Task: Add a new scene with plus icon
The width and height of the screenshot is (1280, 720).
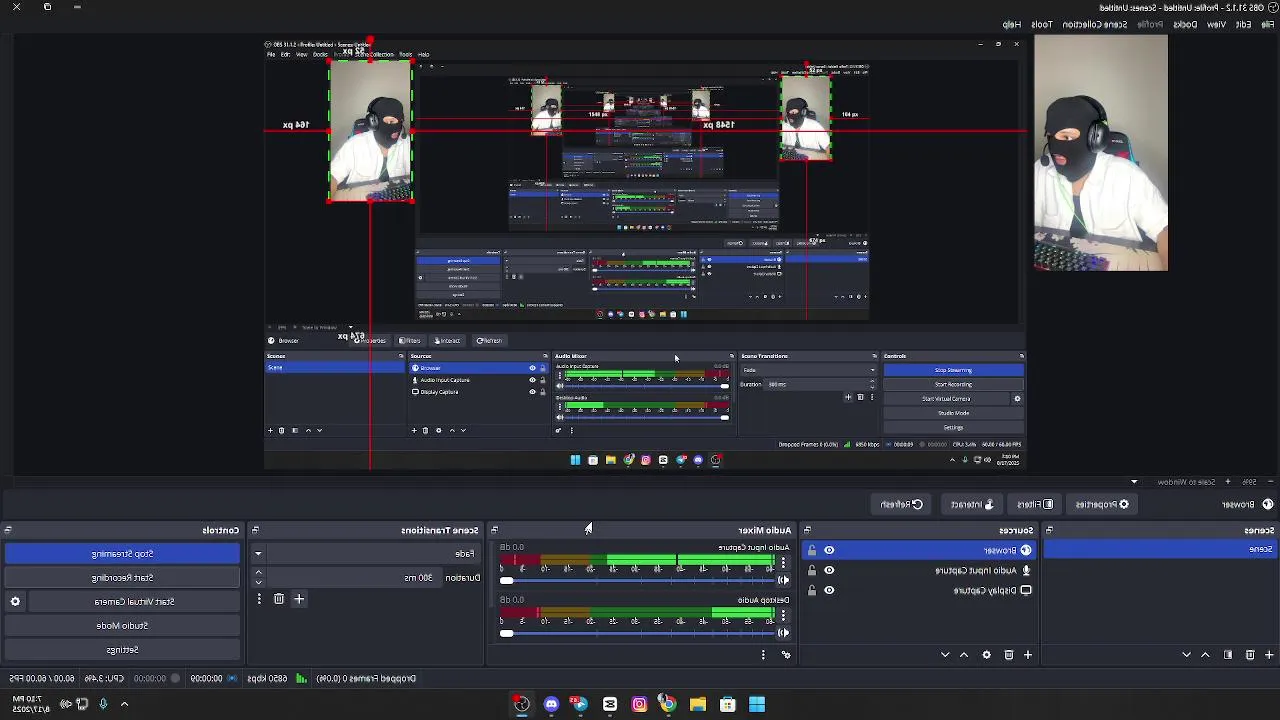Action: tap(1269, 655)
